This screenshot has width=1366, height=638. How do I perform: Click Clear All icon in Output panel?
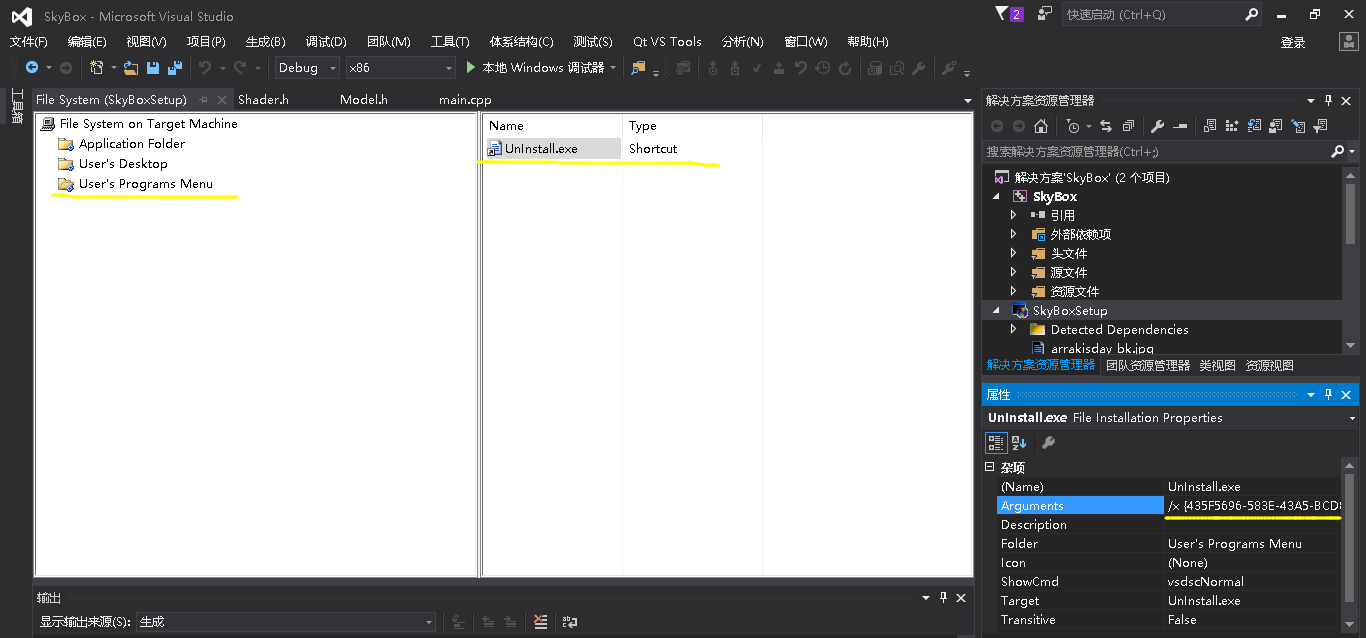point(541,622)
